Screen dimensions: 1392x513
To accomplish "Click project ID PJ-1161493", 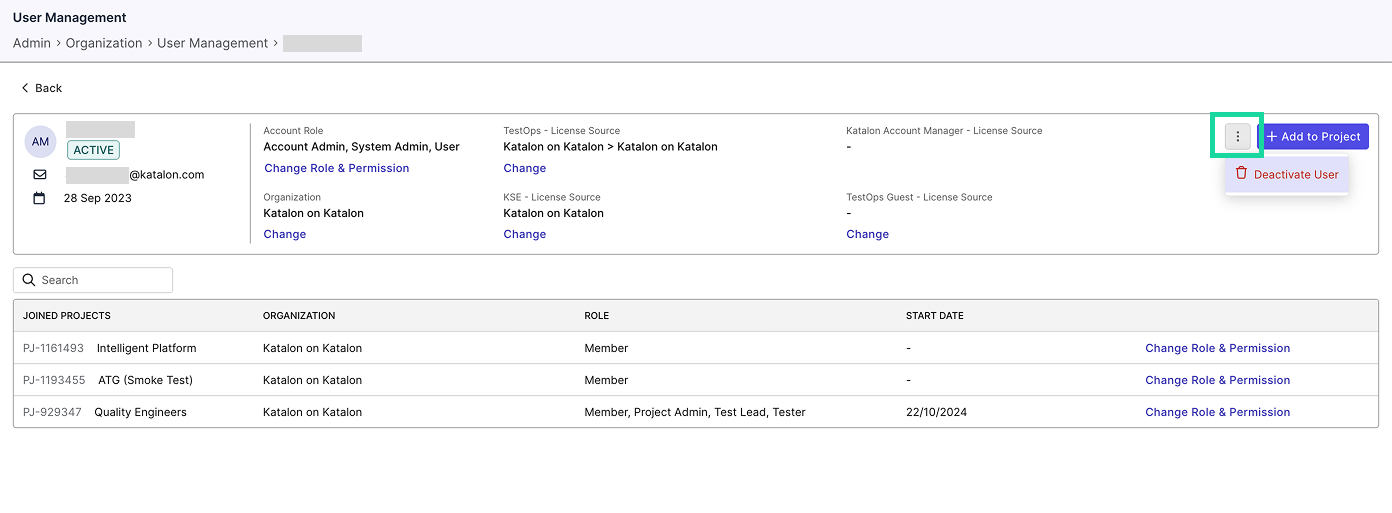I will click(54, 348).
